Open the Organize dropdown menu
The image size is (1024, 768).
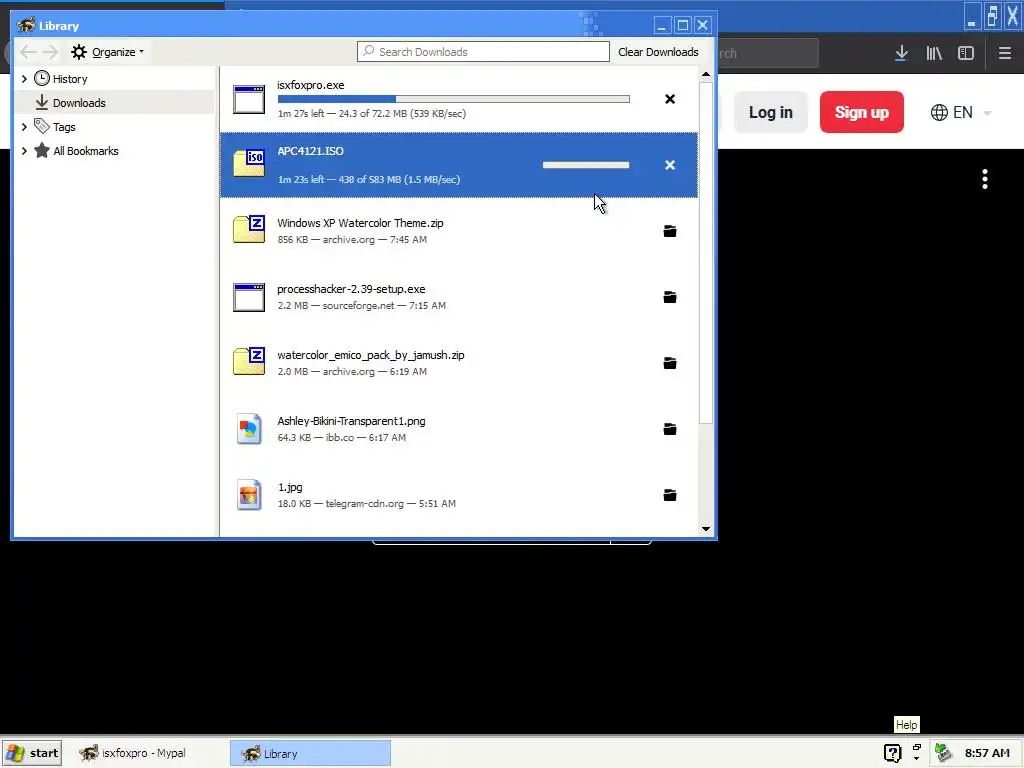[x=108, y=52]
